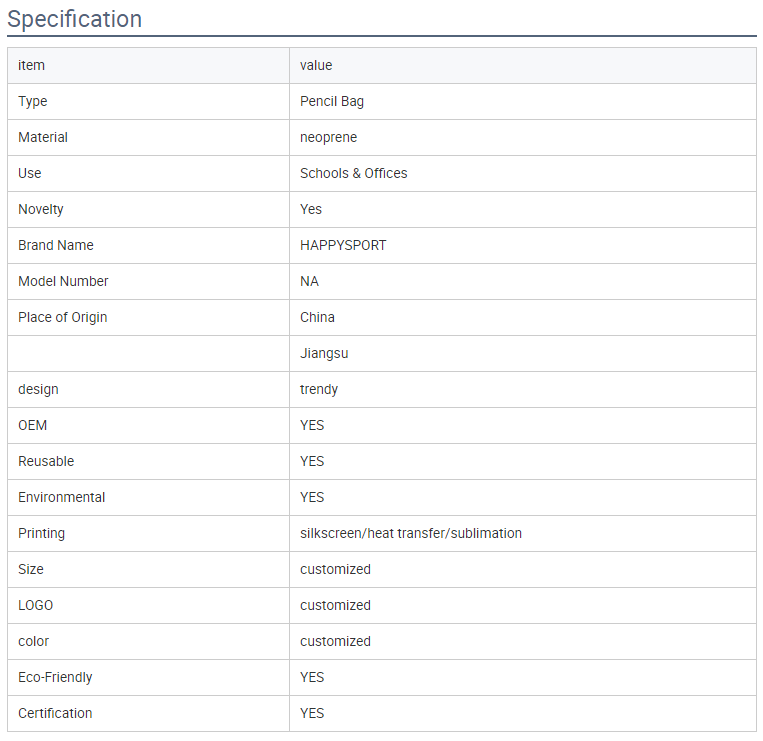Viewport: 763px width, 741px height.
Task: Click the Jiangsu cell
Action: pos(523,353)
